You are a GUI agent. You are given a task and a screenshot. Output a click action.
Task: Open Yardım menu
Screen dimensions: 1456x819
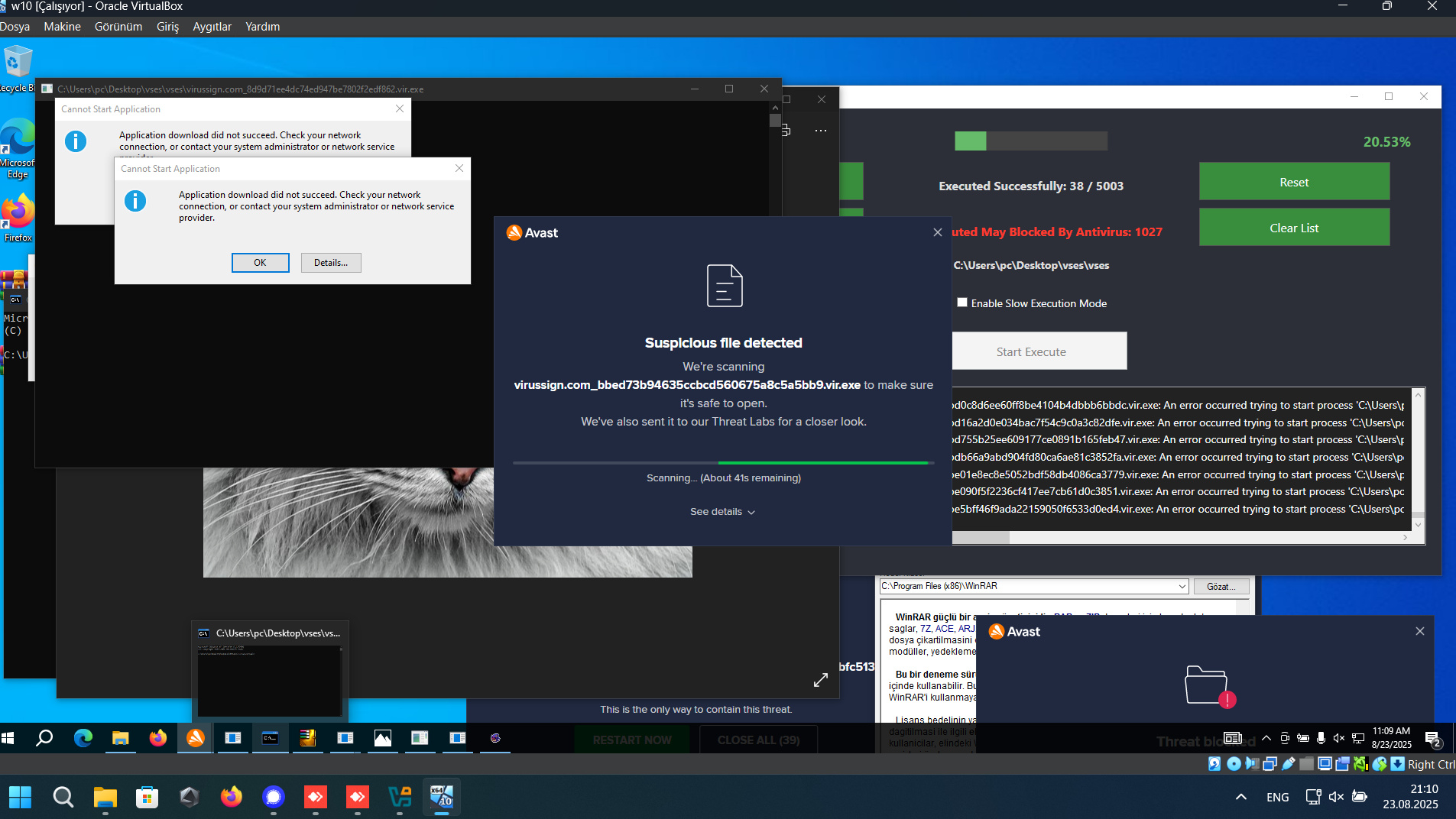(262, 27)
